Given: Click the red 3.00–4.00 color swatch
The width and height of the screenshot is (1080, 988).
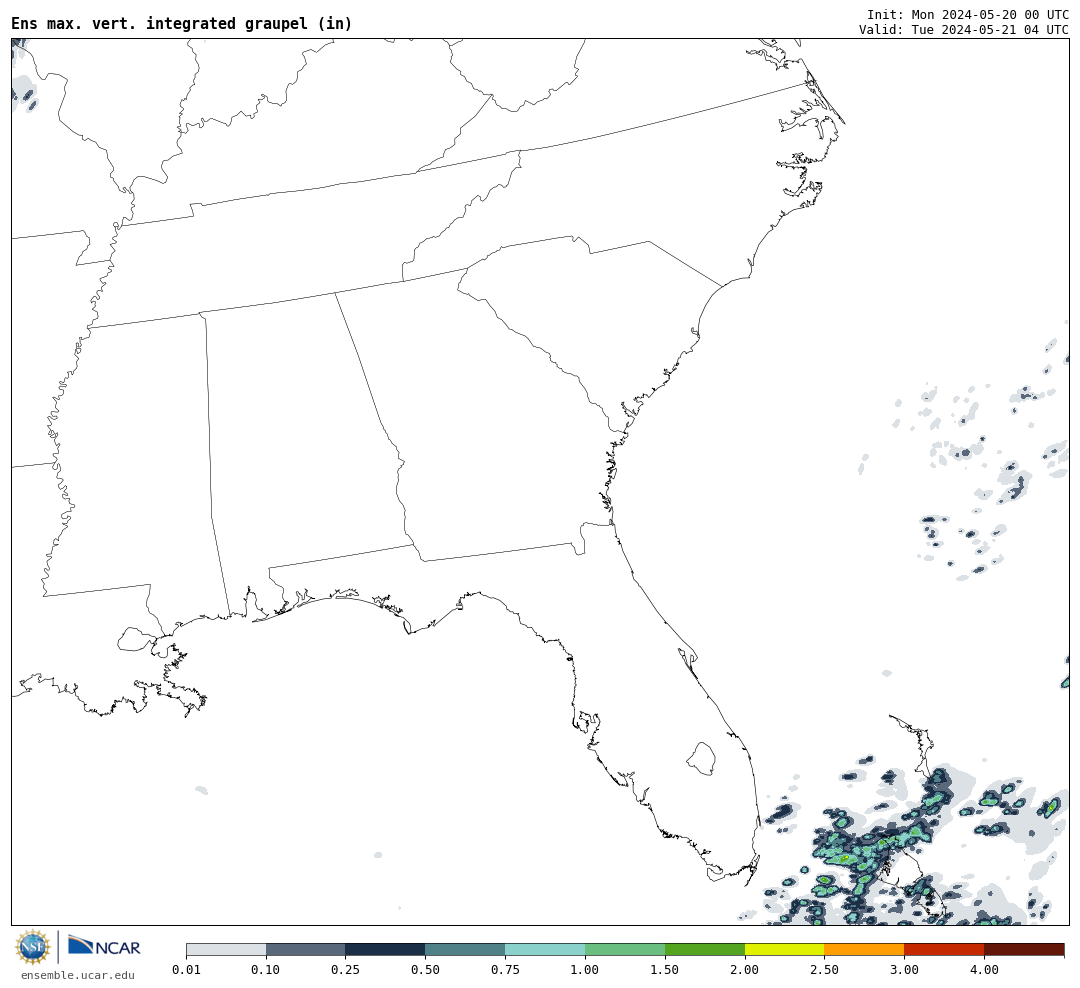Looking at the screenshot, I should (944, 949).
